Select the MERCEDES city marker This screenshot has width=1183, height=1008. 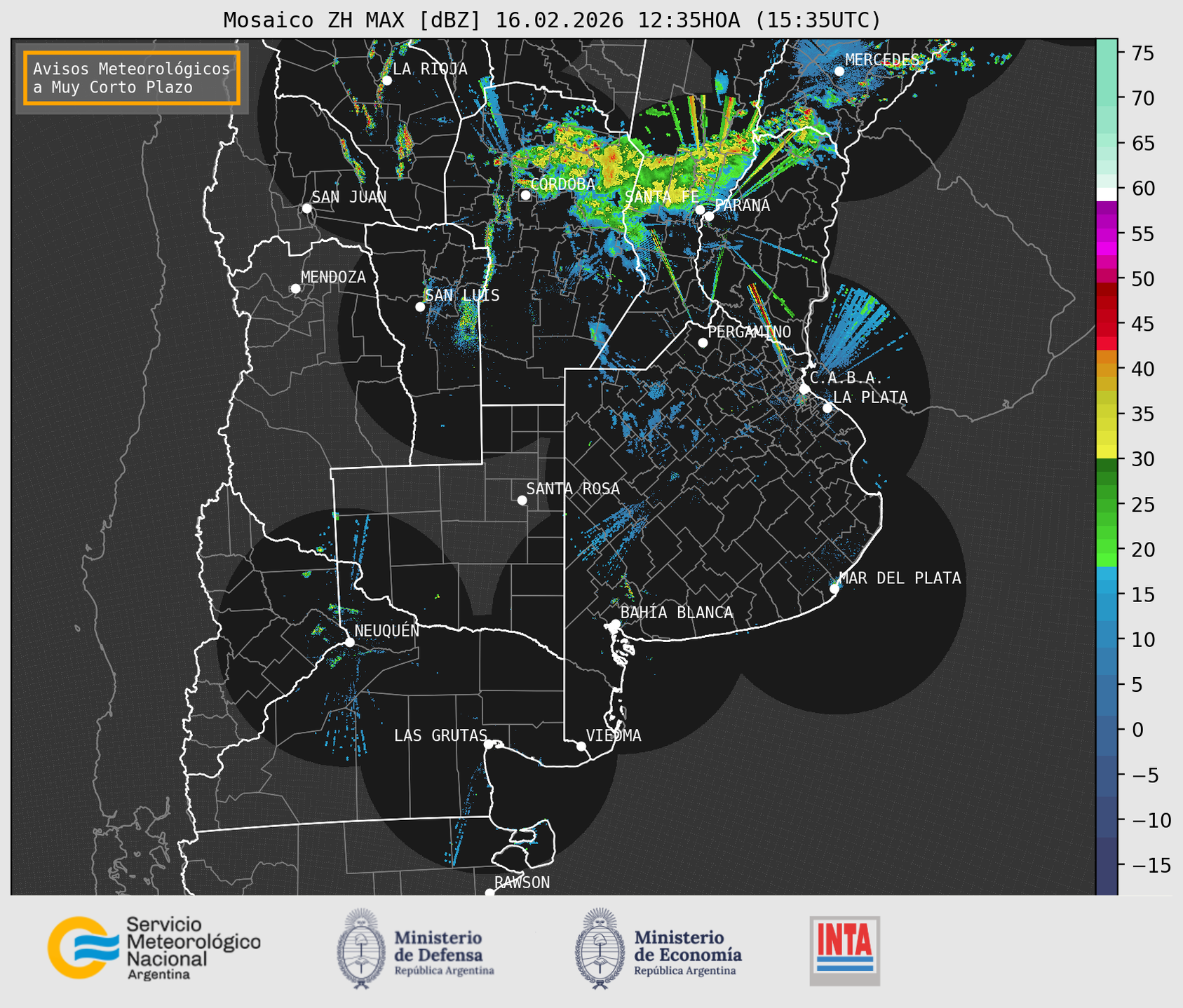coord(839,71)
